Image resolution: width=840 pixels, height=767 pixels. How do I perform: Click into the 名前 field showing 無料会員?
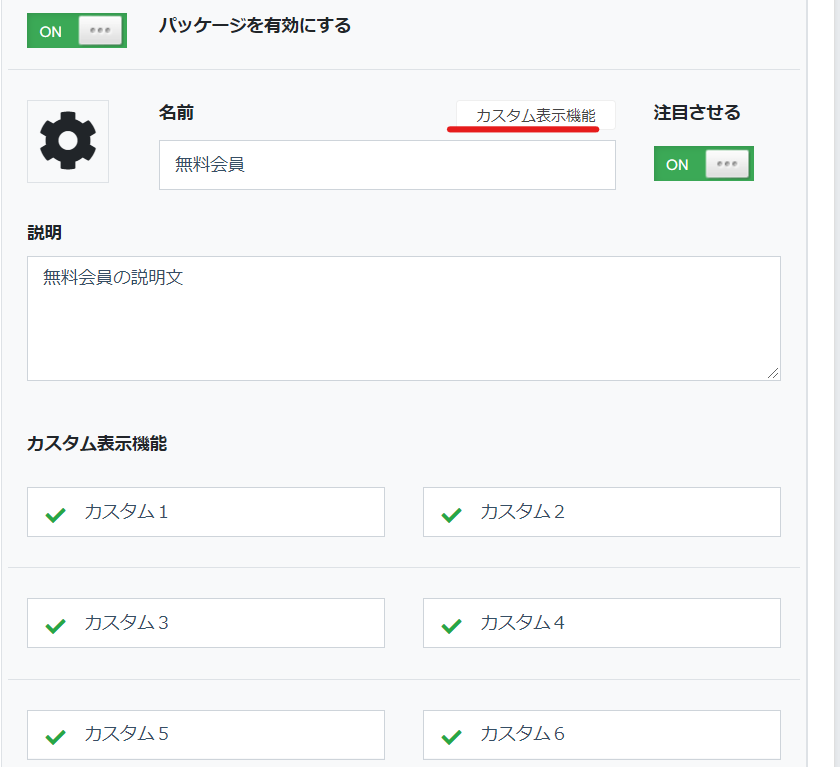pyautogui.click(x=387, y=165)
